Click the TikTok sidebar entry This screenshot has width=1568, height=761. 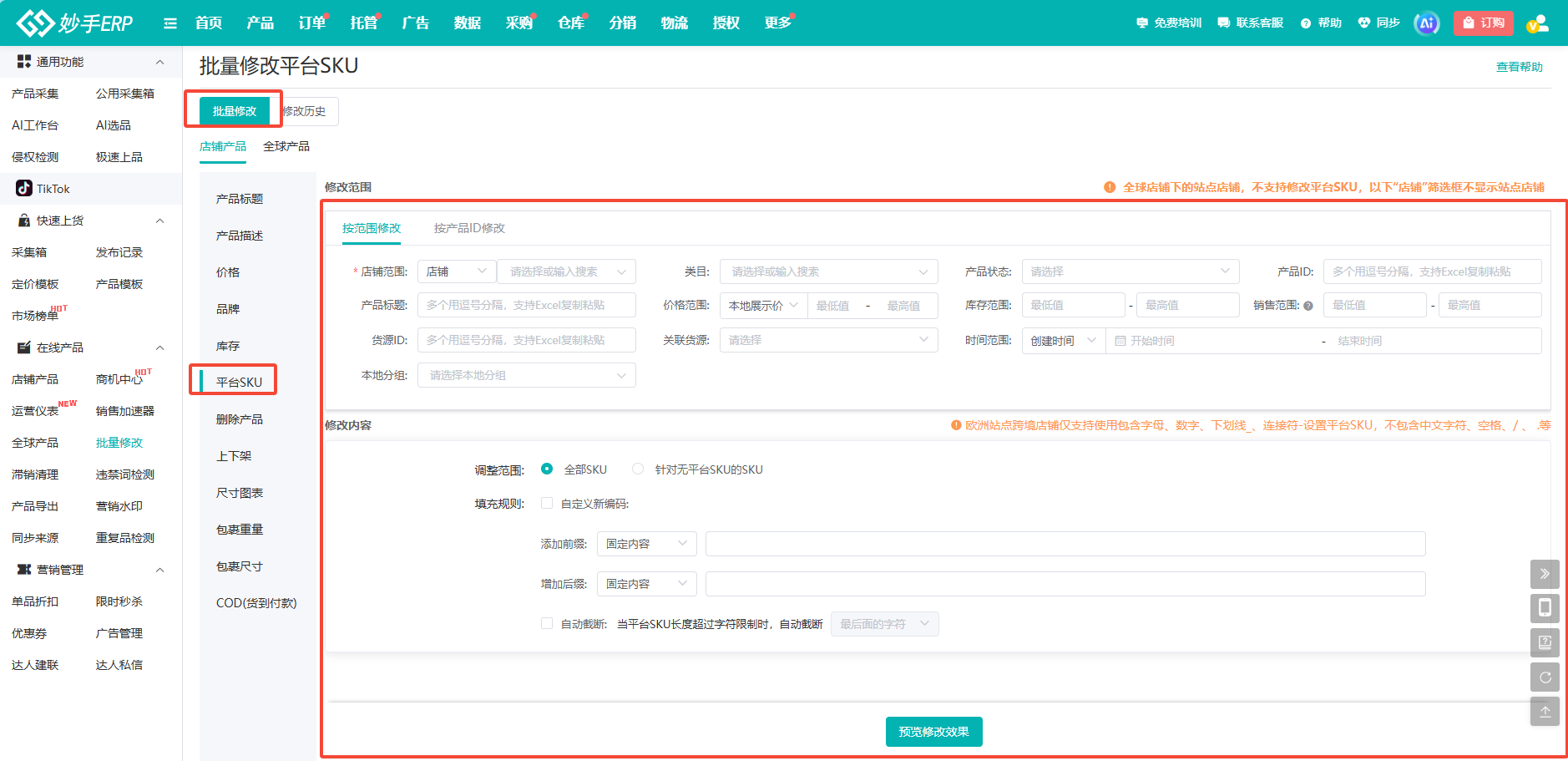click(x=90, y=189)
